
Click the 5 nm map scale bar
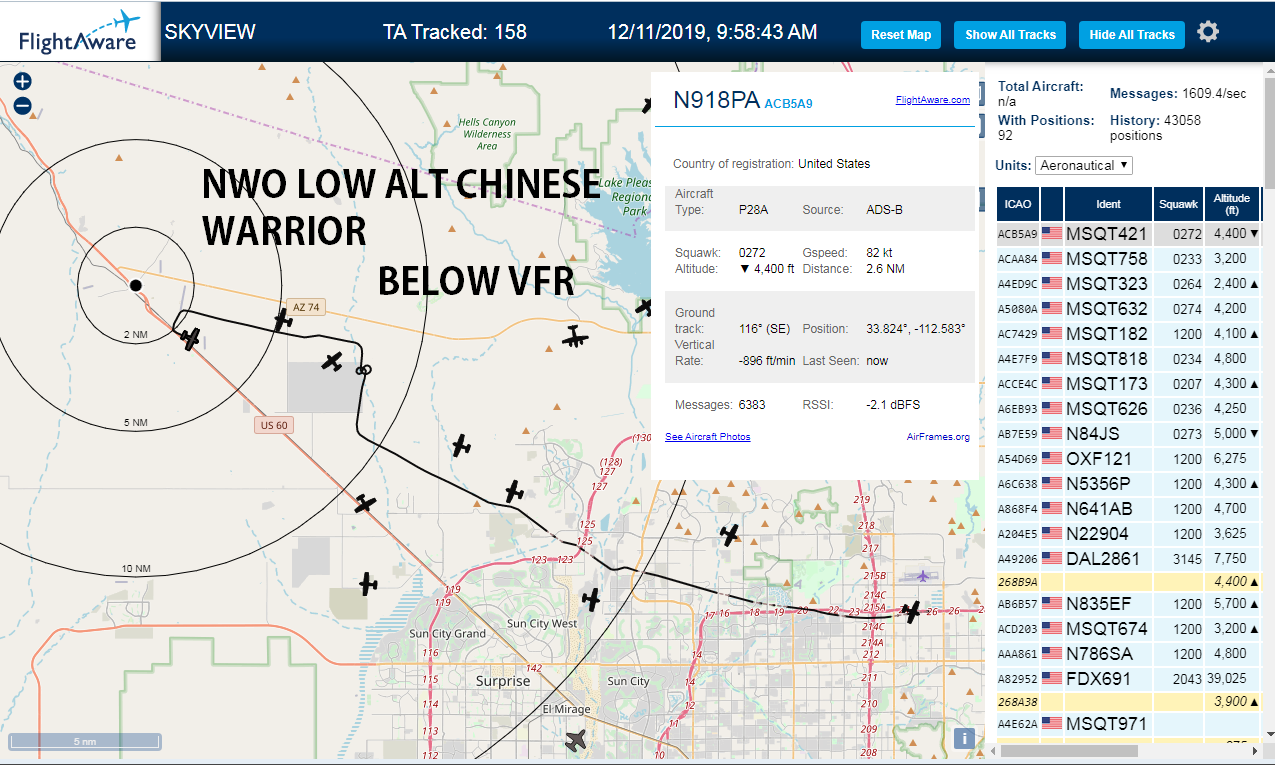[x=84, y=741]
